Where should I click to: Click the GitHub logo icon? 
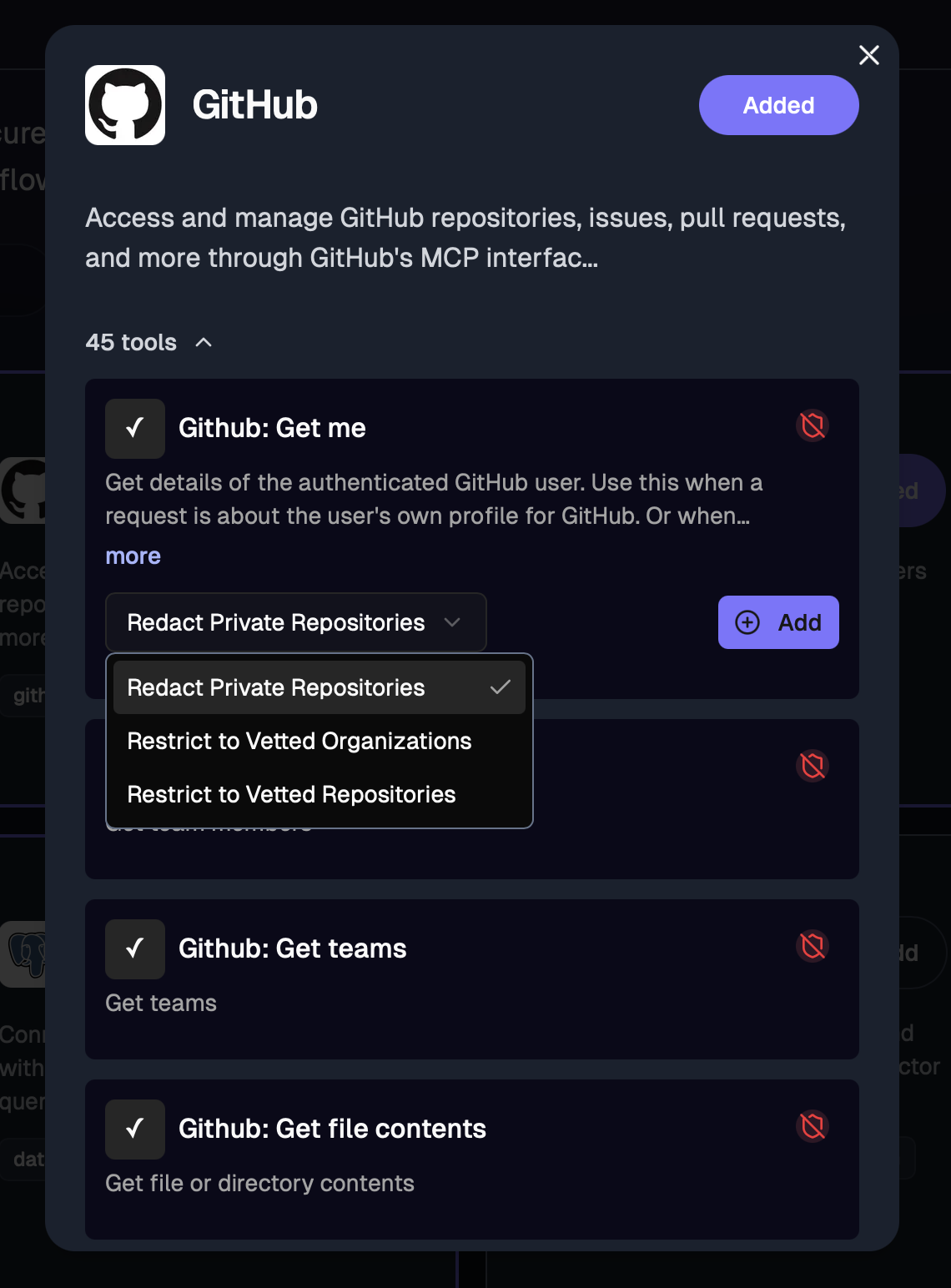coord(125,104)
